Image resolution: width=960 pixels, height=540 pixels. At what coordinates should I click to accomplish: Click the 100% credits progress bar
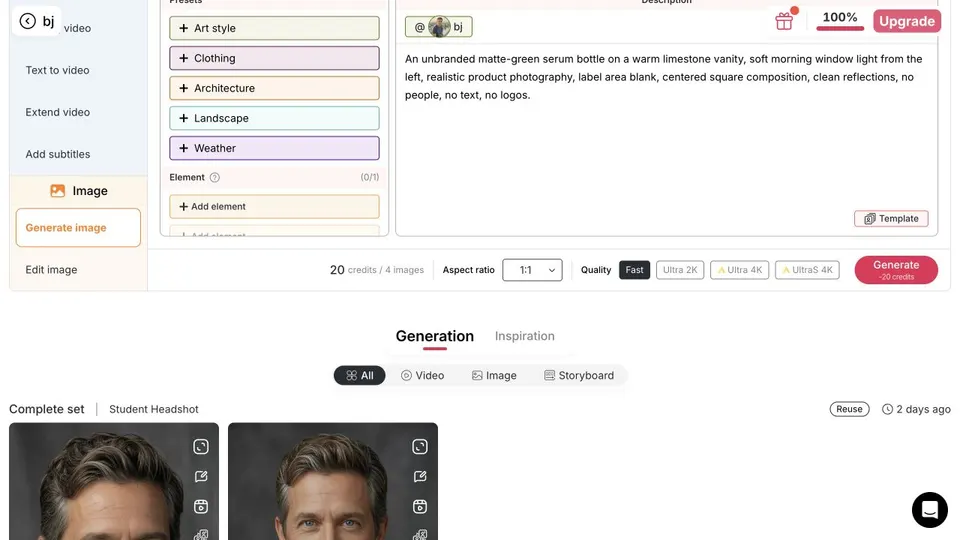click(x=840, y=28)
